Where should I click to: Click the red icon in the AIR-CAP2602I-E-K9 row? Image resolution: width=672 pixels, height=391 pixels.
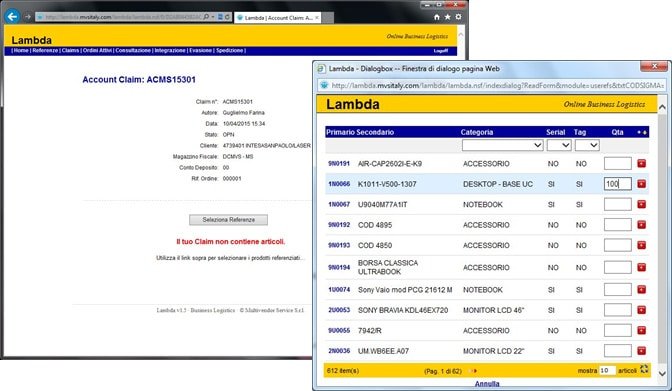click(641, 163)
